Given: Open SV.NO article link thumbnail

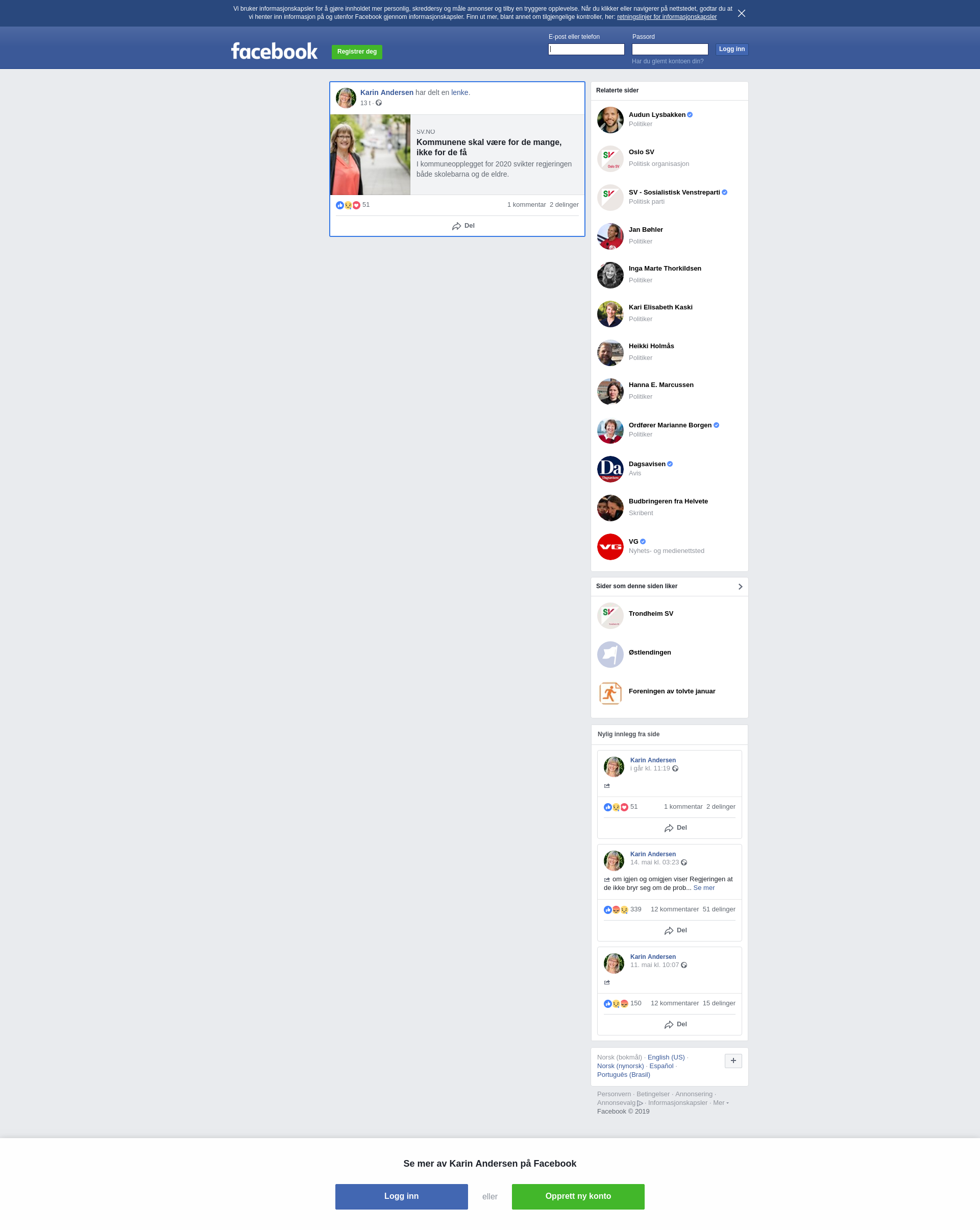Looking at the screenshot, I should click(x=370, y=155).
